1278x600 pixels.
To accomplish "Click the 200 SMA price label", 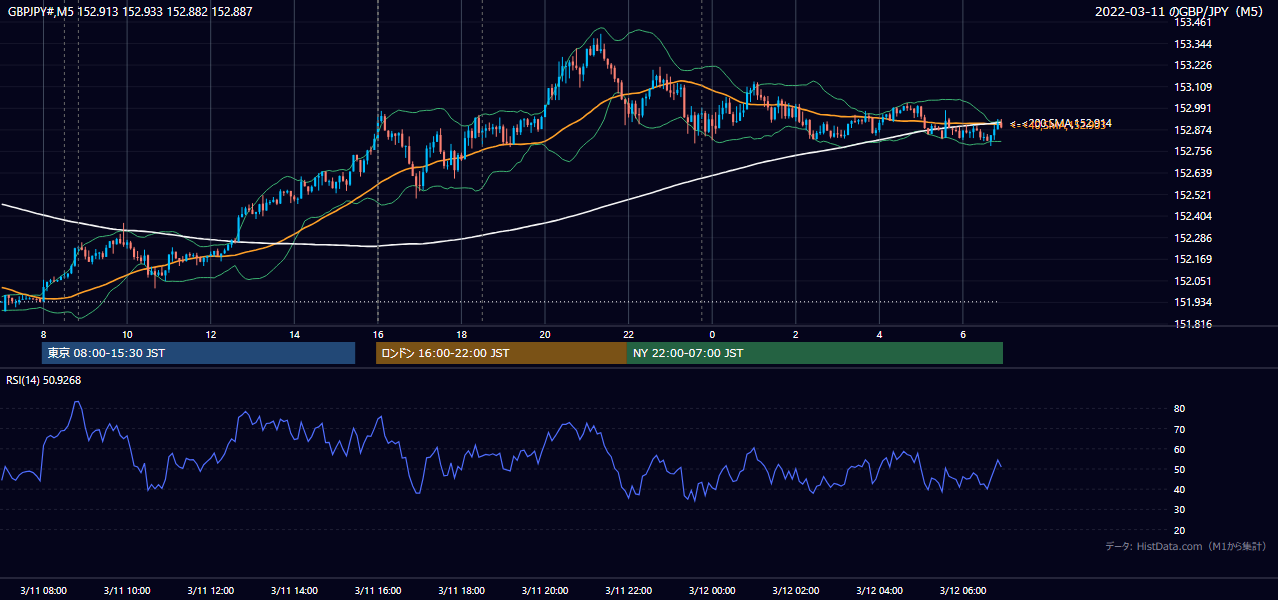I will 1068,124.
